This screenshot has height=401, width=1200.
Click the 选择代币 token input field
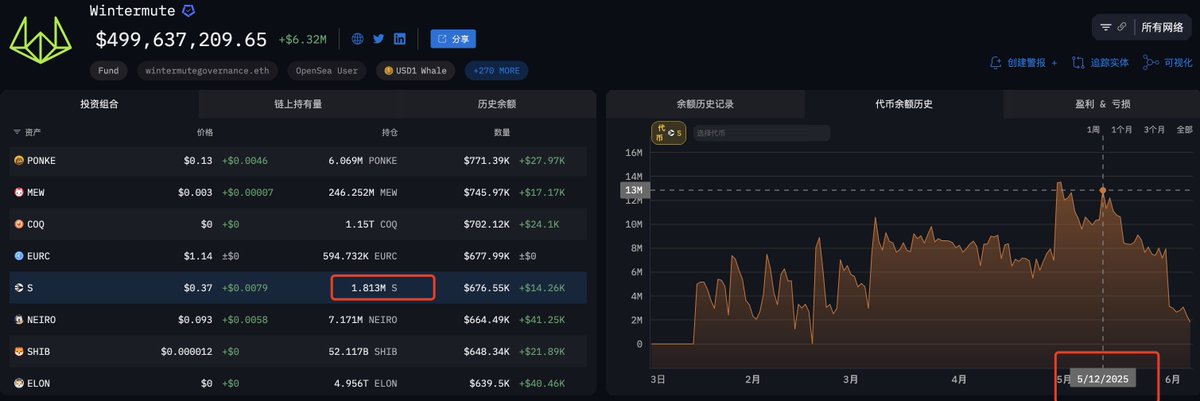760,133
